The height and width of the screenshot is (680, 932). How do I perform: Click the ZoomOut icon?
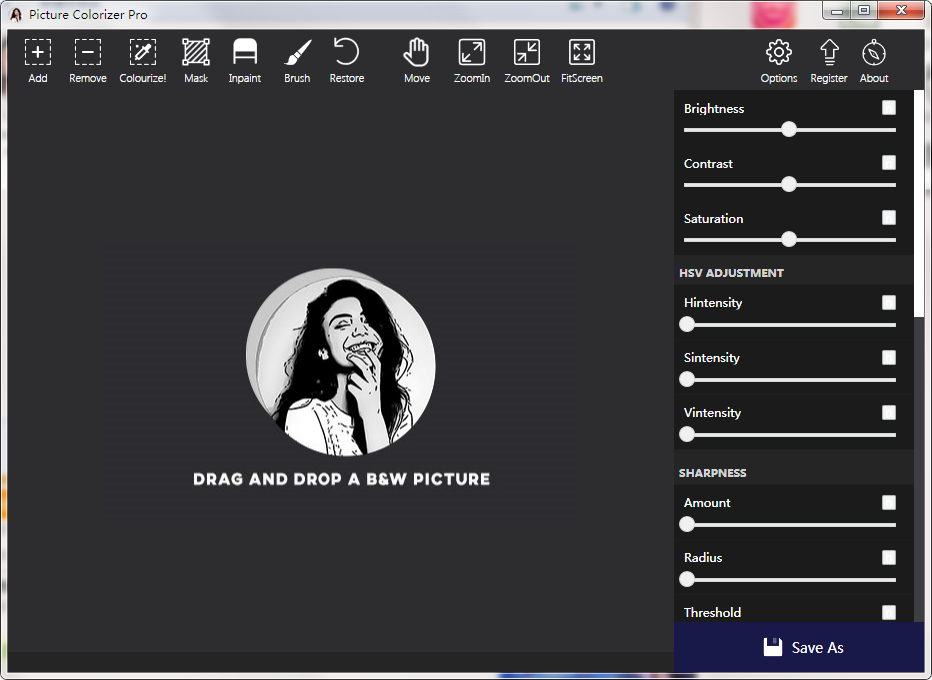[x=526, y=53]
